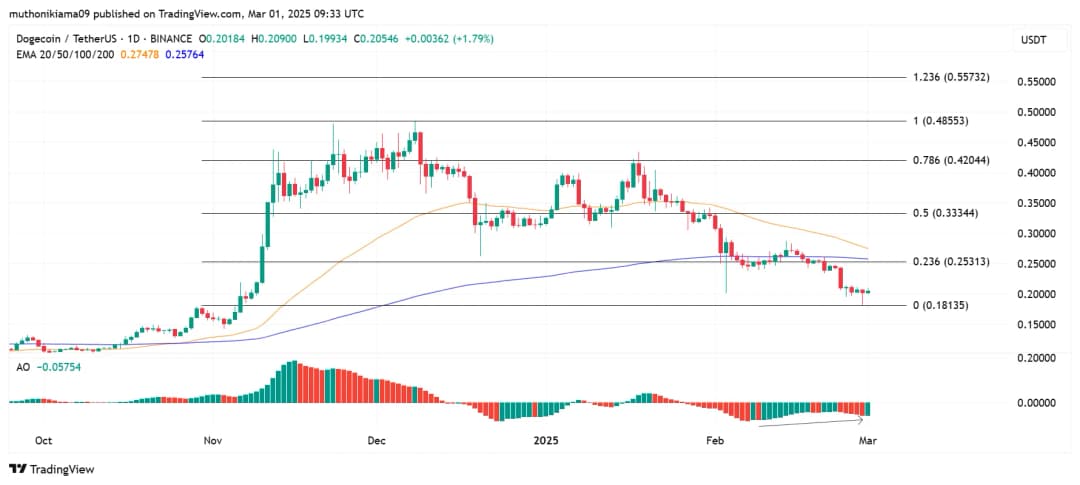Click the Nov label on time axis
The image size is (1080, 485).
[x=211, y=440]
